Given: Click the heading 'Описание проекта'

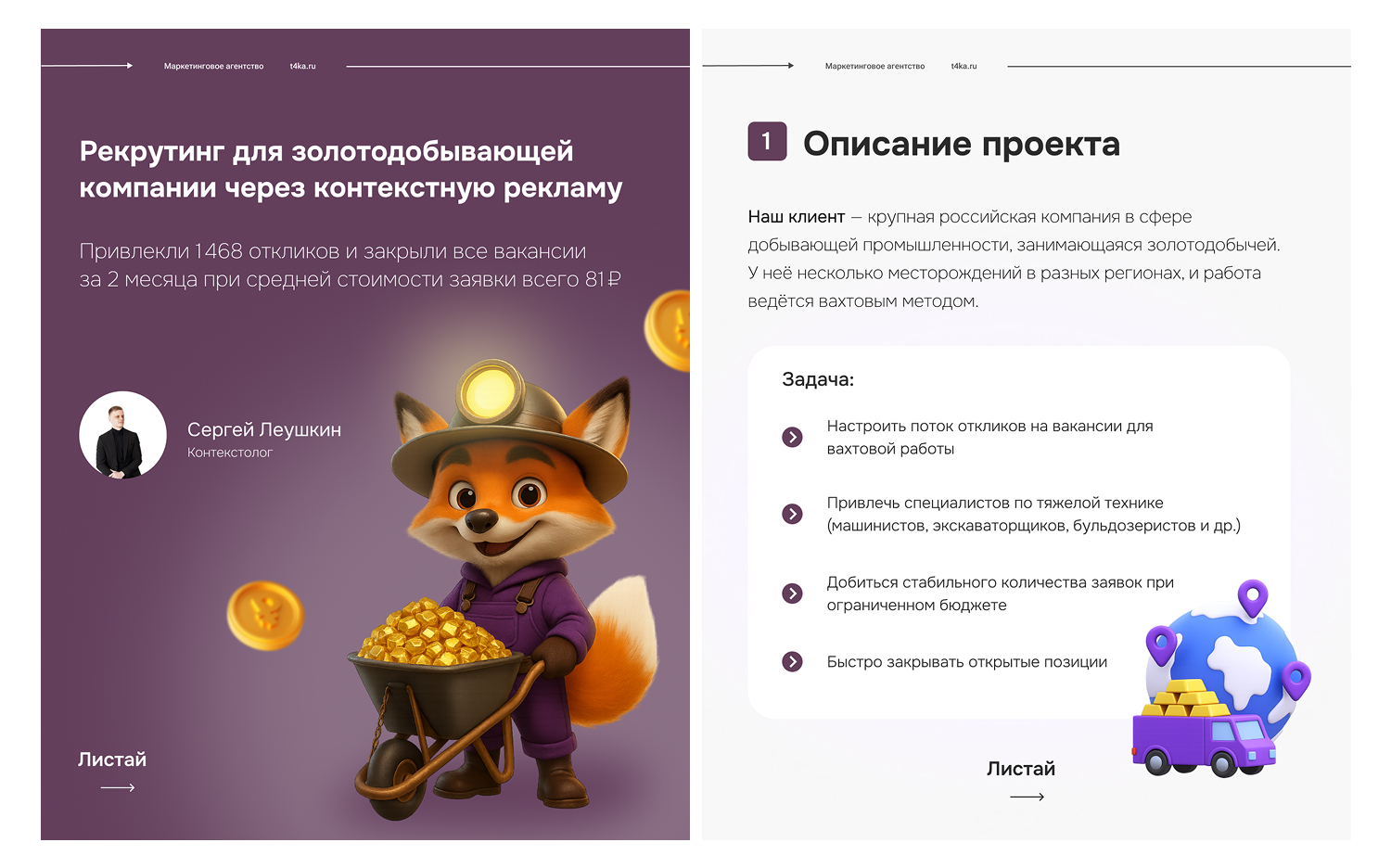Looking at the screenshot, I should coord(962,144).
